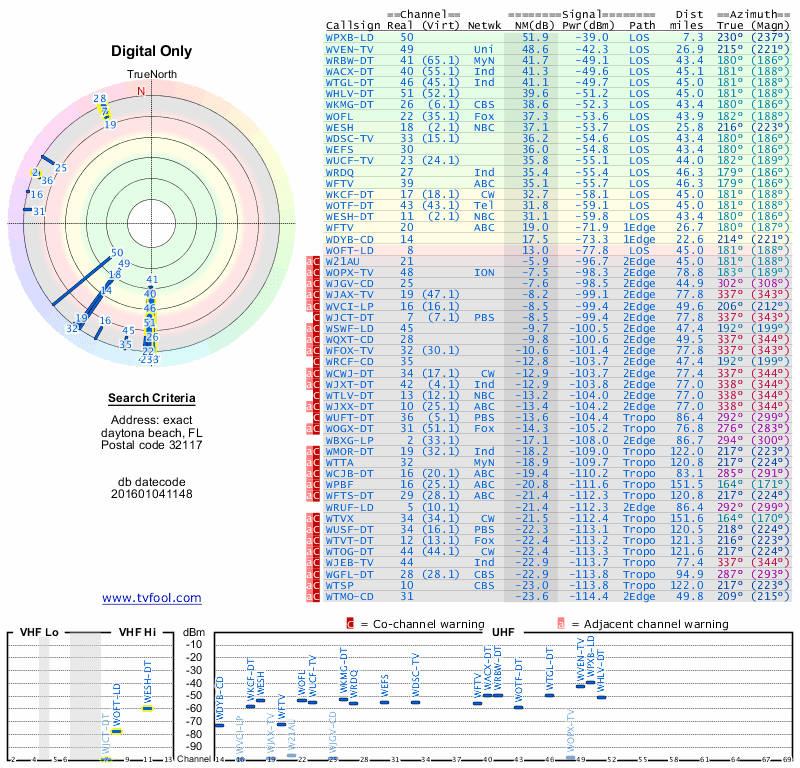800x768 pixels.
Task: Click the WJAX-TV callsign
Action: (349, 295)
